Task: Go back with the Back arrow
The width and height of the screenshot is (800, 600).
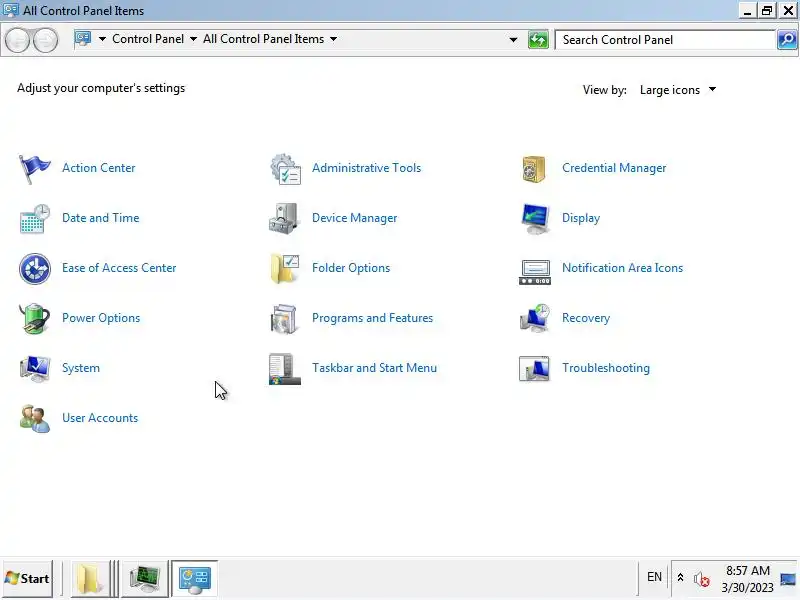Action: coord(18,40)
